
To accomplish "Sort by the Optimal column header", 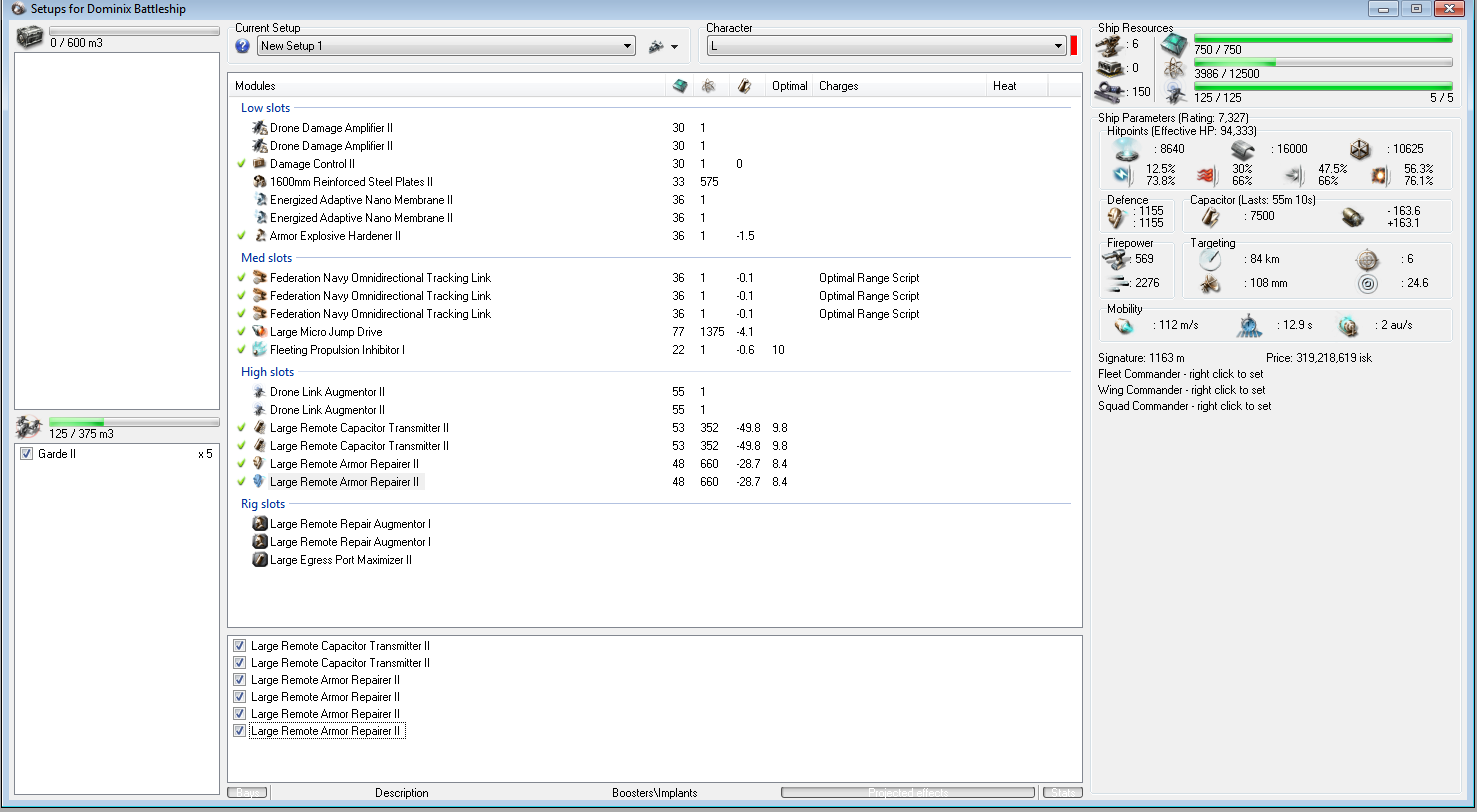I will [790, 86].
